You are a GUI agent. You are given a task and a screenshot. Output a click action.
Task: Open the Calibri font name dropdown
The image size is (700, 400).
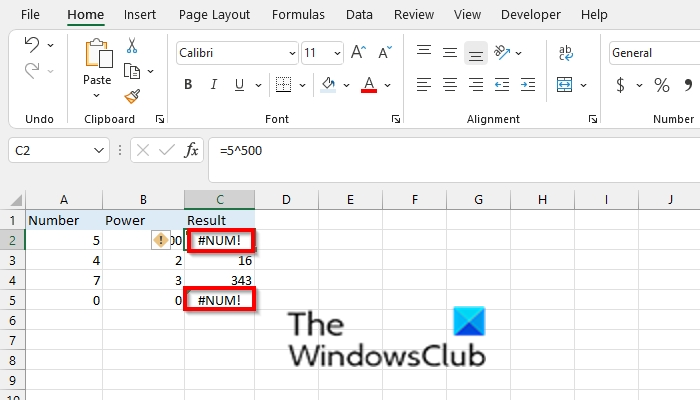click(x=292, y=53)
